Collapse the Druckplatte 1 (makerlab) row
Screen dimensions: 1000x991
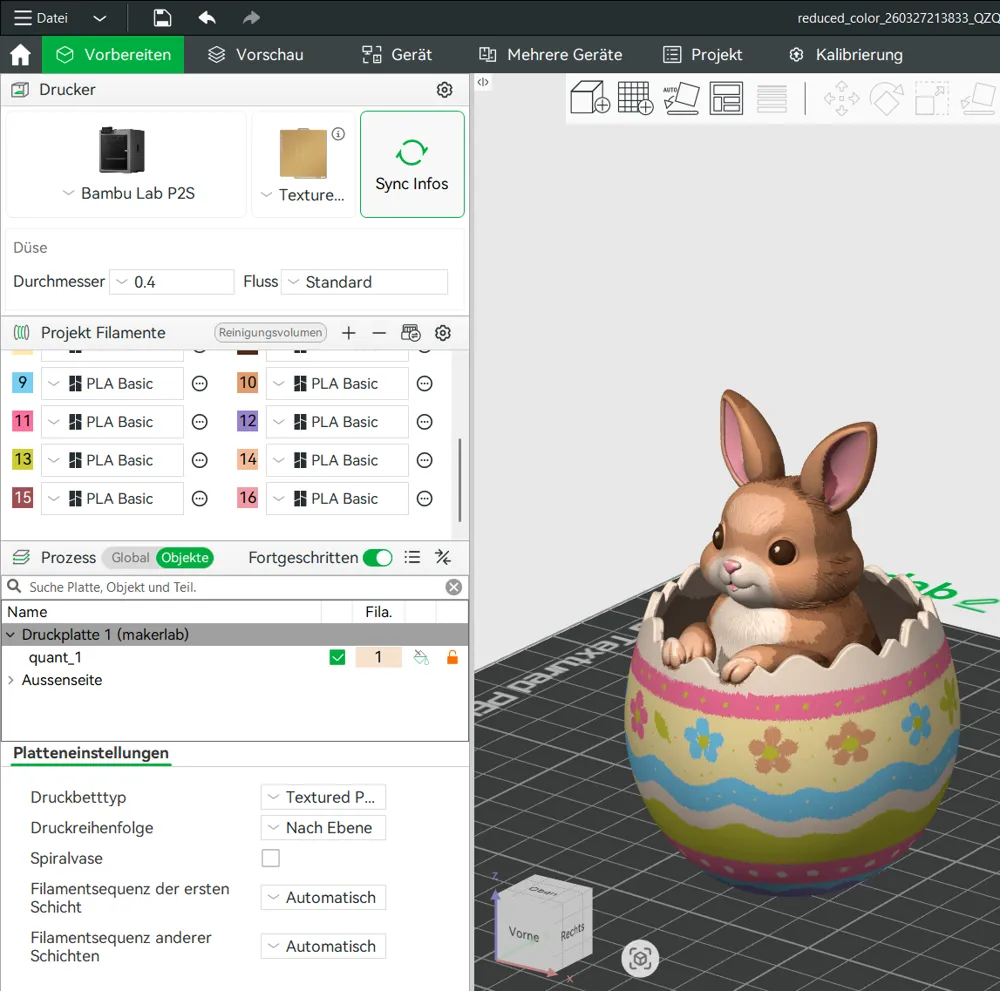click(x=11, y=635)
